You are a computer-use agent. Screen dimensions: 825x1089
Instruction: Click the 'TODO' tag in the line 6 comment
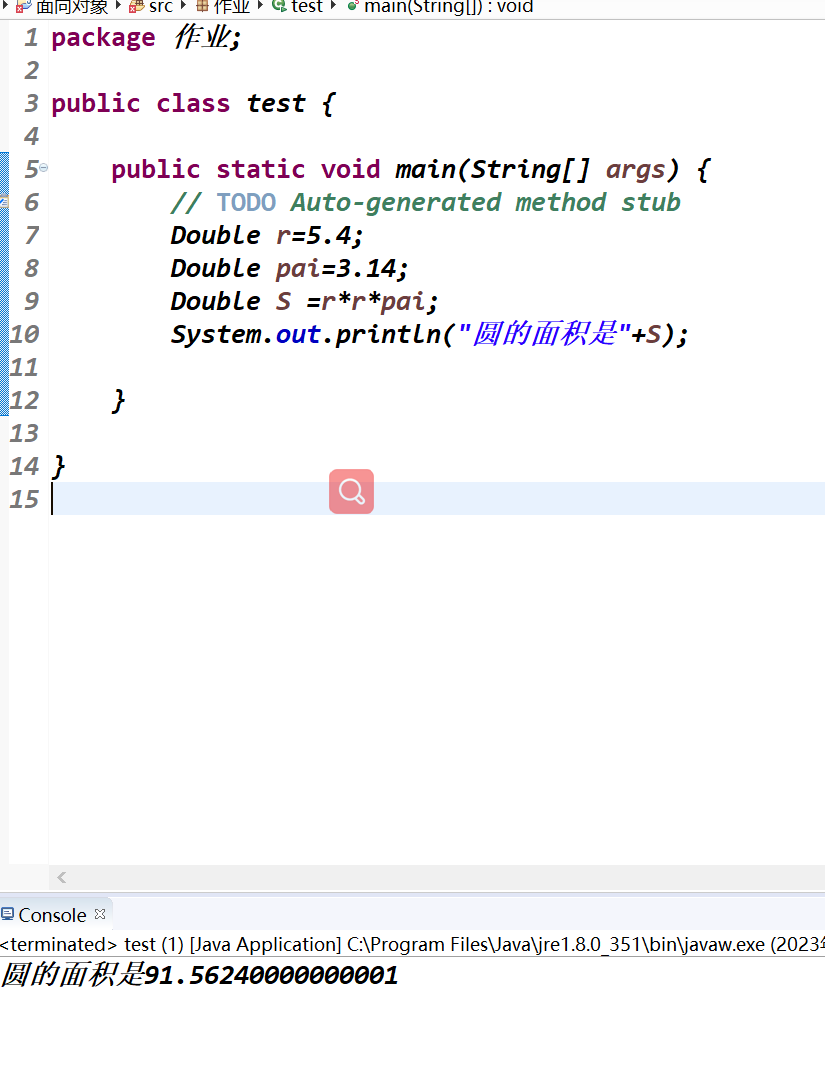tap(246, 202)
